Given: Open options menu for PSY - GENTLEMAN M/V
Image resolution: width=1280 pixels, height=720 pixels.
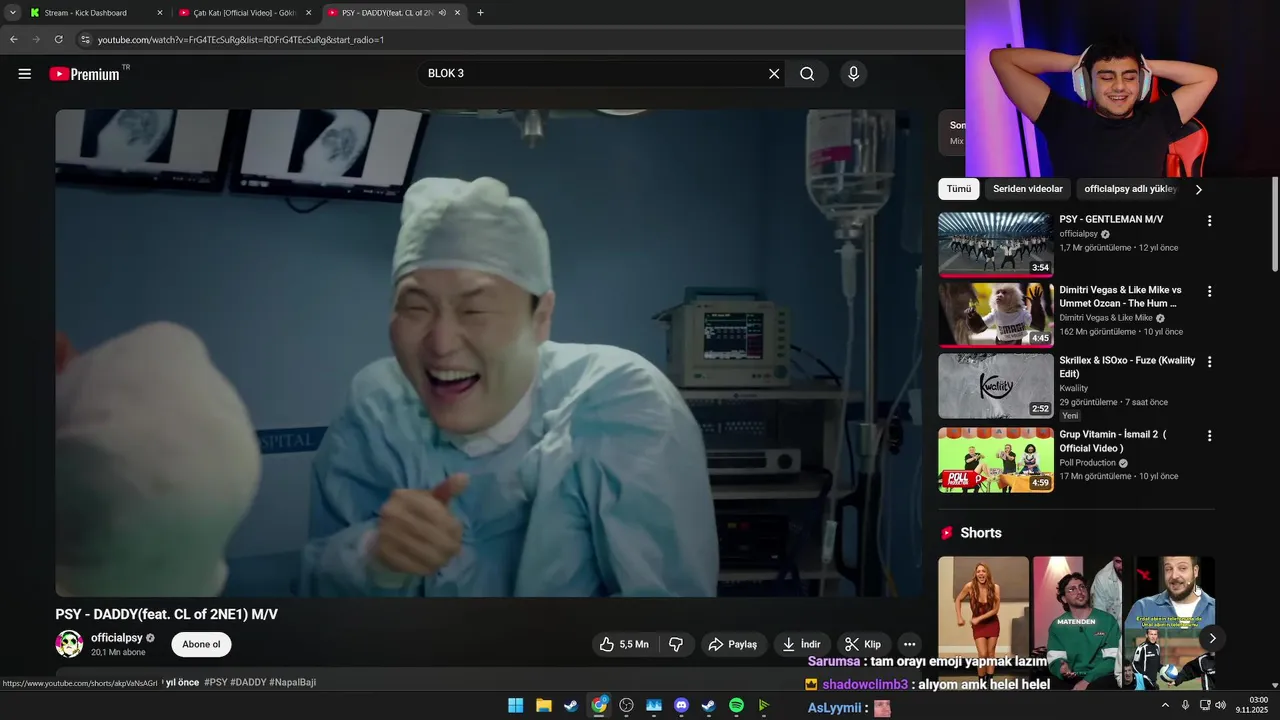Looking at the screenshot, I should (1209, 220).
